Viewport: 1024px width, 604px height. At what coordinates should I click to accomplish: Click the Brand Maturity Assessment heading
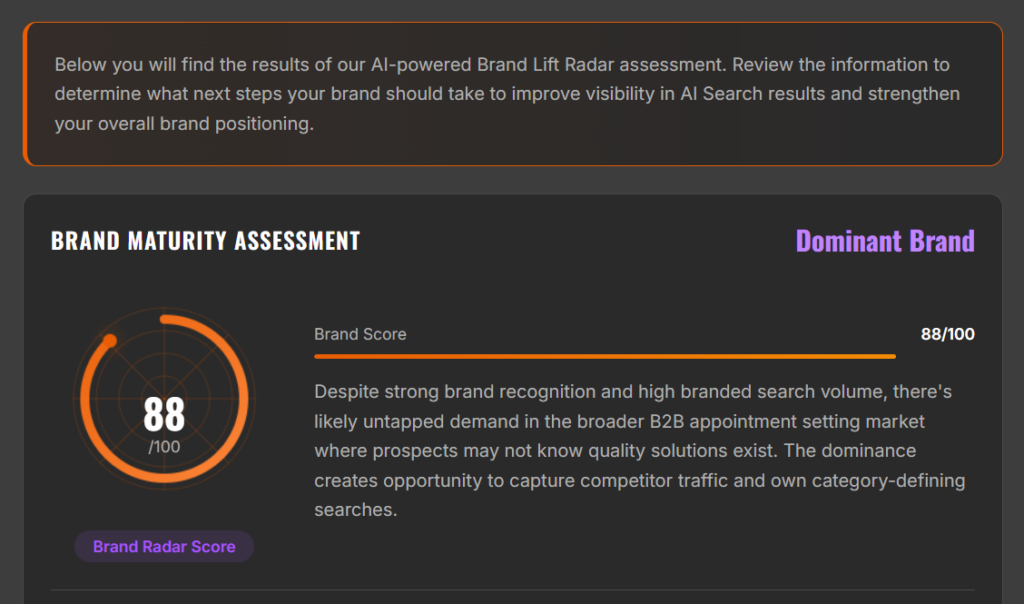205,241
